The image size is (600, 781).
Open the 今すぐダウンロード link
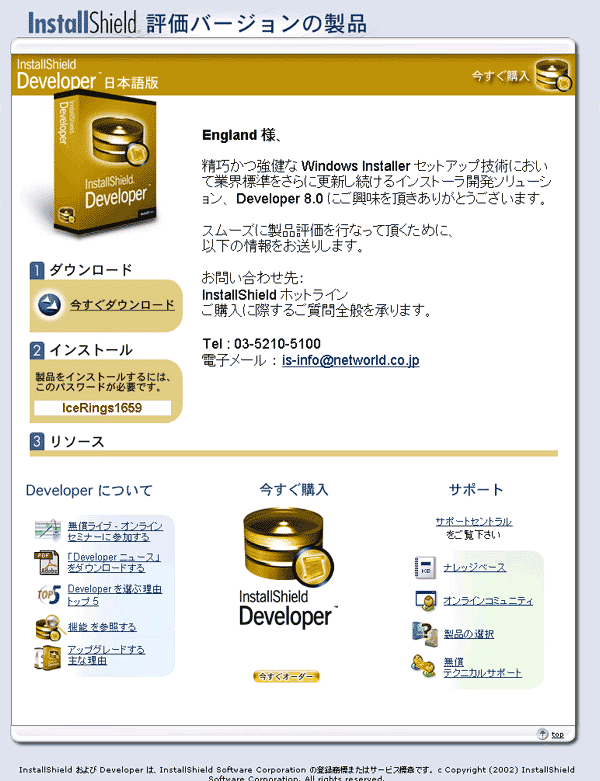coord(122,304)
